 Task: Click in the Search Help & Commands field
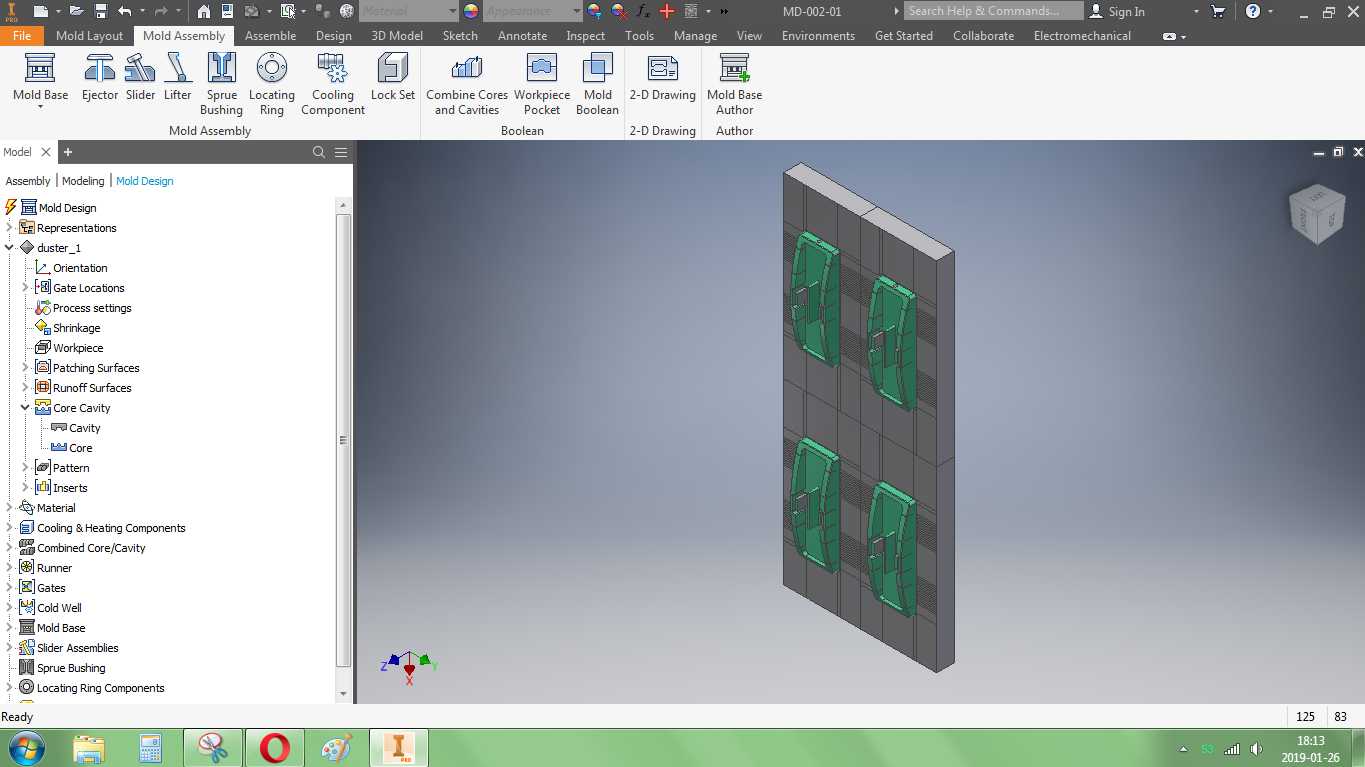tap(993, 11)
